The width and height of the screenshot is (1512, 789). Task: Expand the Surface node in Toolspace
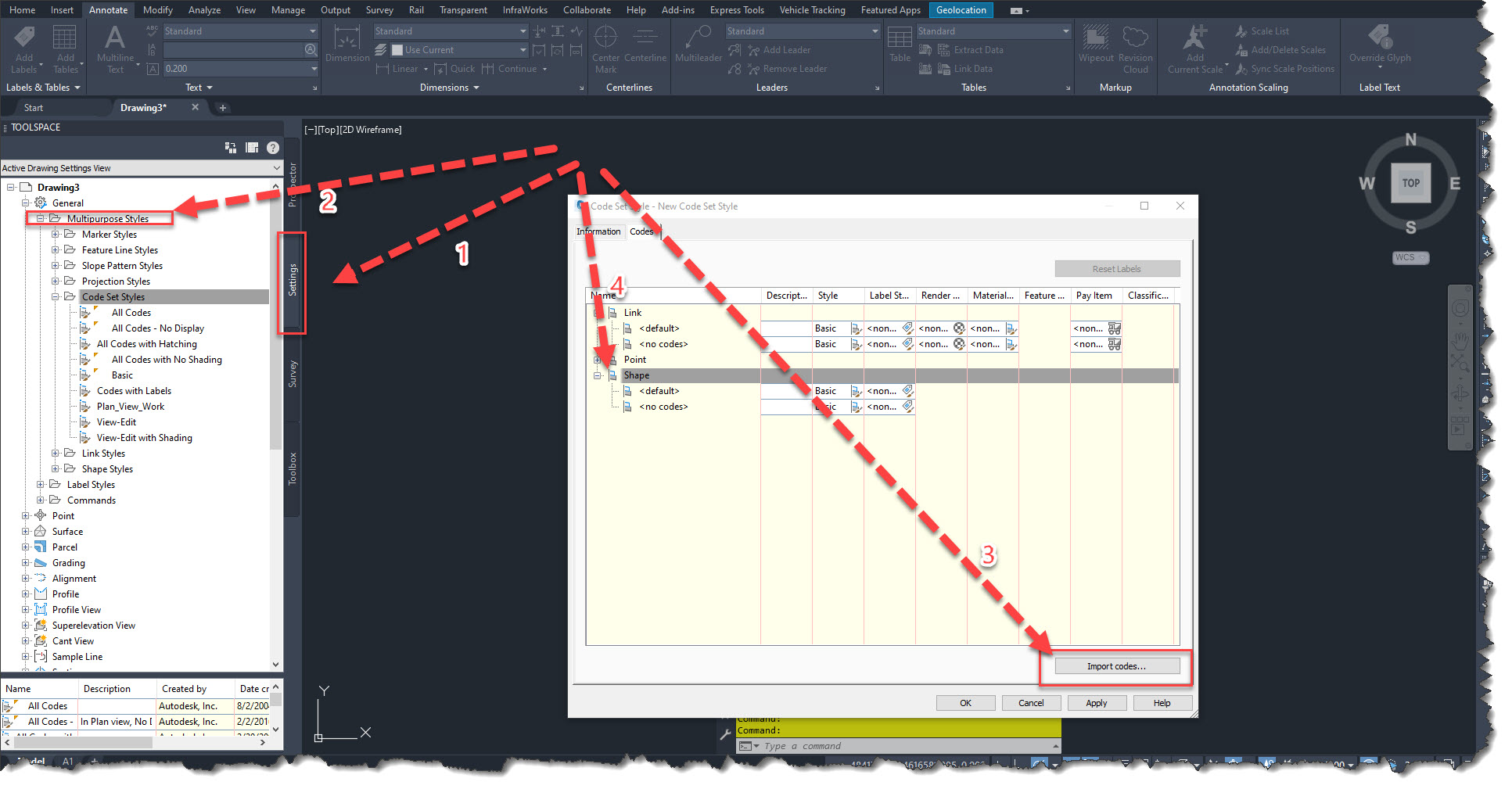(24, 531)
